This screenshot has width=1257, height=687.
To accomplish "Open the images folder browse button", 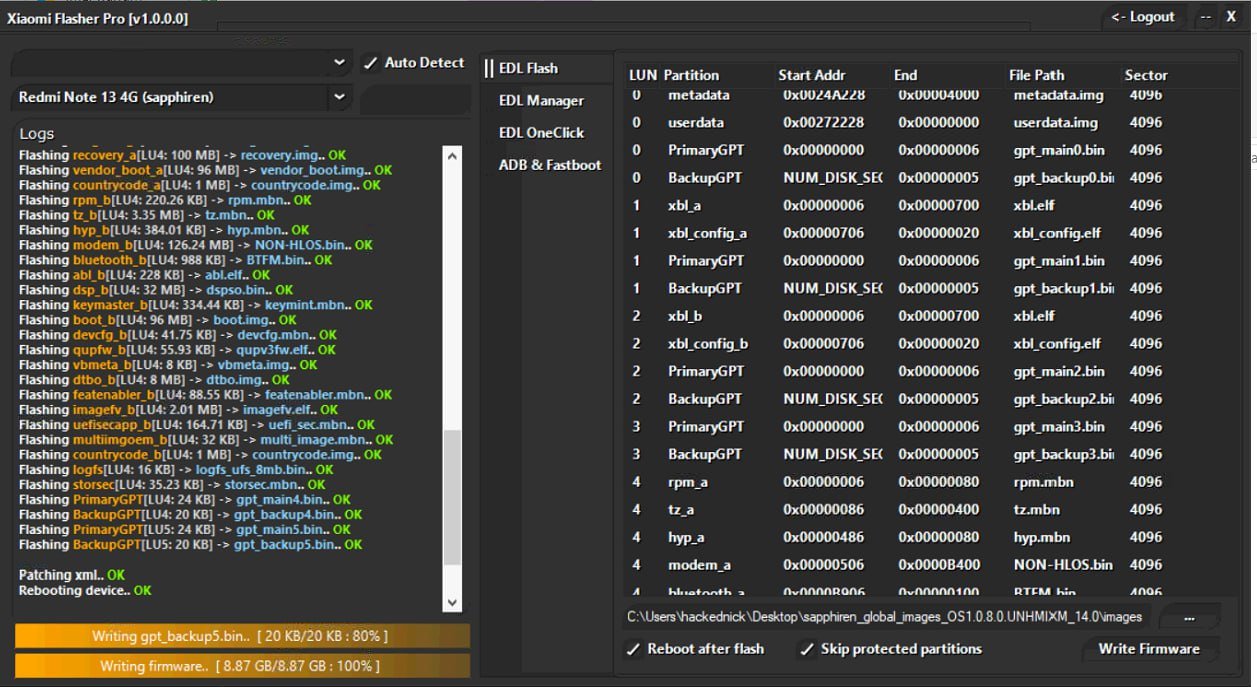I will (x=1190, y=617).
